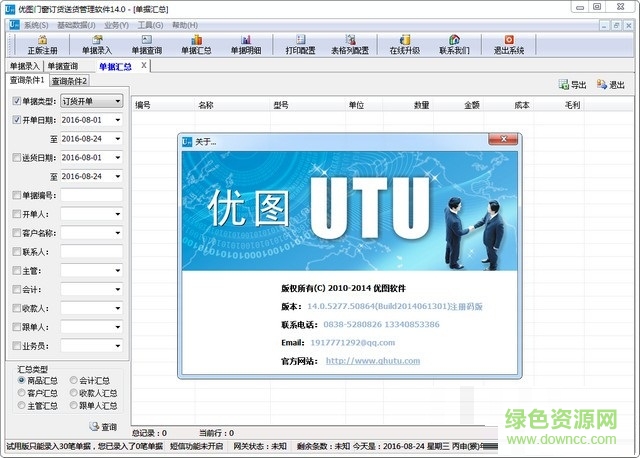Open the 基础数据(J) menu
The image size is (640, 458).
(x=76, y=25)
